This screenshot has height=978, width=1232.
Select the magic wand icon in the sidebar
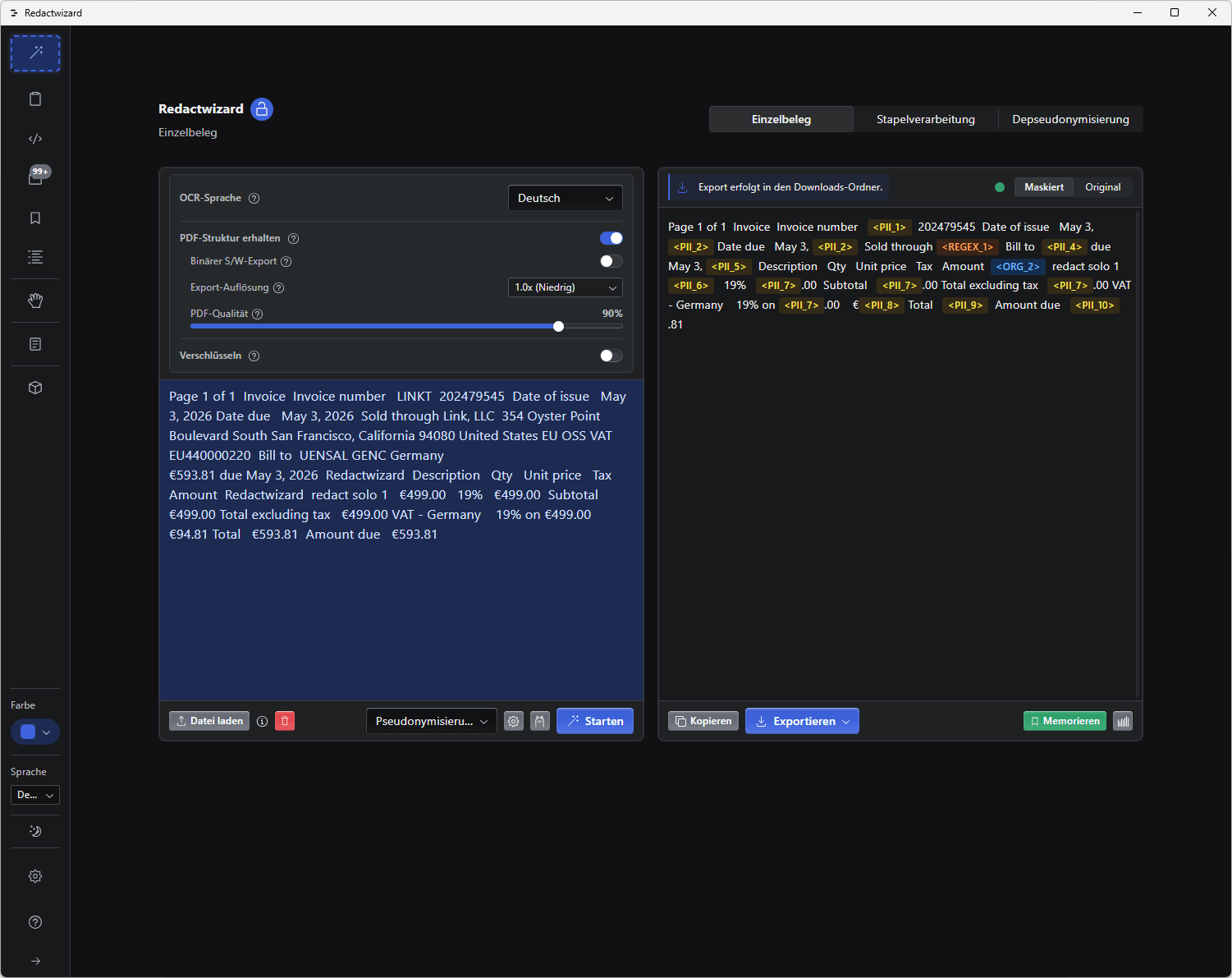35,53
